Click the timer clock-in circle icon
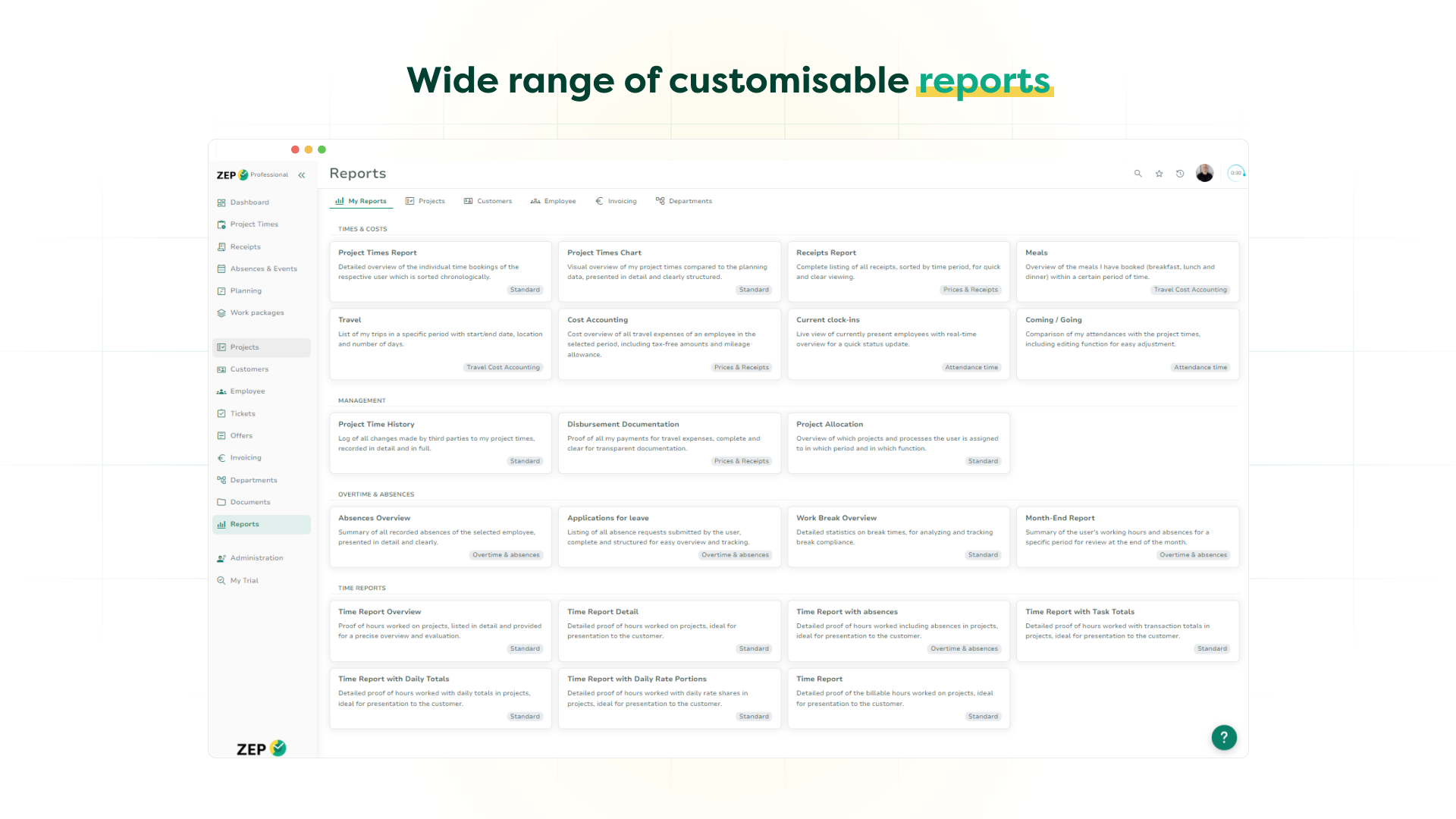The width and height of the screenshot is (1456, 819). pyautogui.click(x=1236, y=173)
